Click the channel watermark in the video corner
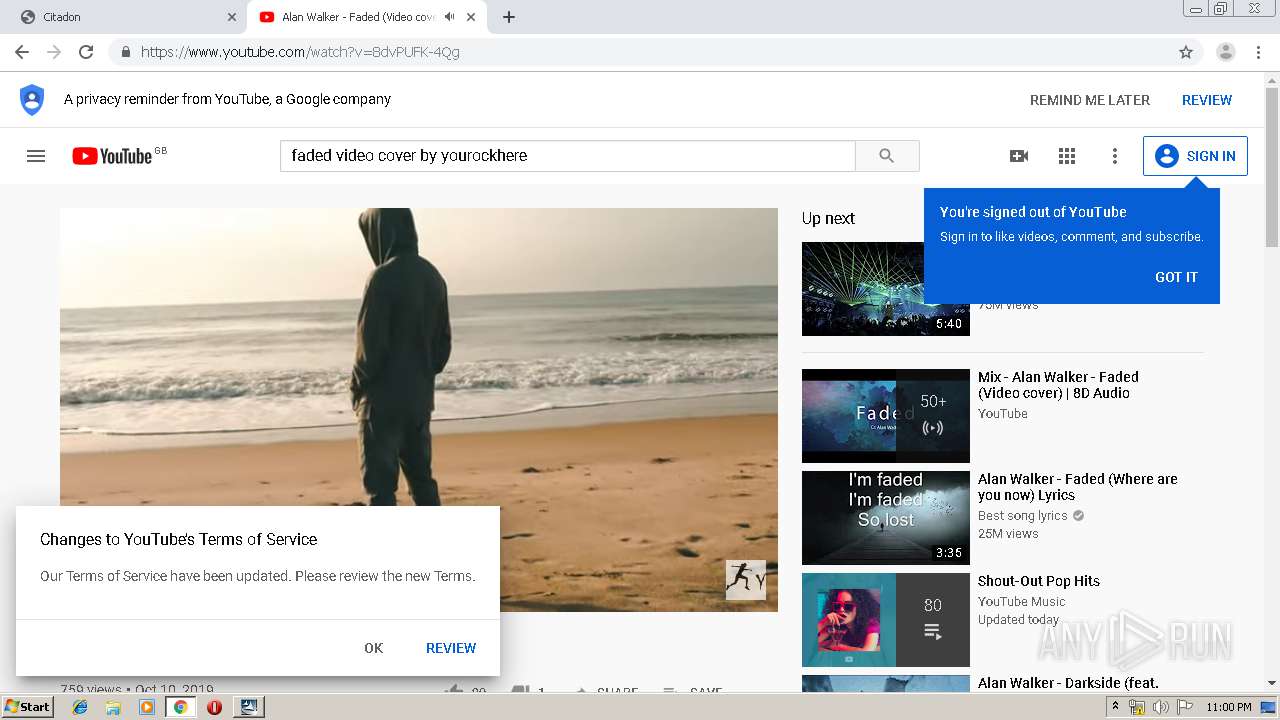Screen dimensions: 1280x720 [x=746, y=580]
